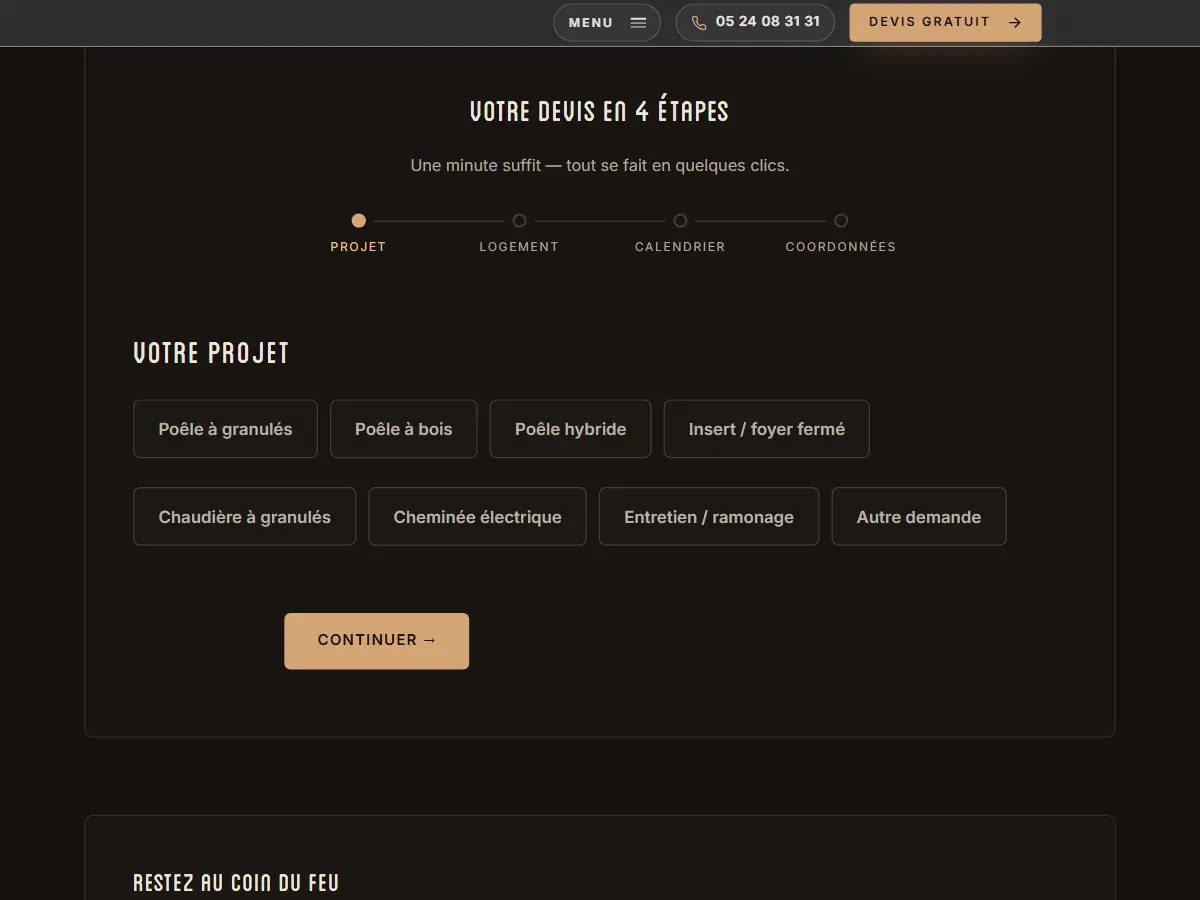Screen dimensions: 1200x900
Task: Pick the Chaudière à granulés option
Action: tap(245, 517)
